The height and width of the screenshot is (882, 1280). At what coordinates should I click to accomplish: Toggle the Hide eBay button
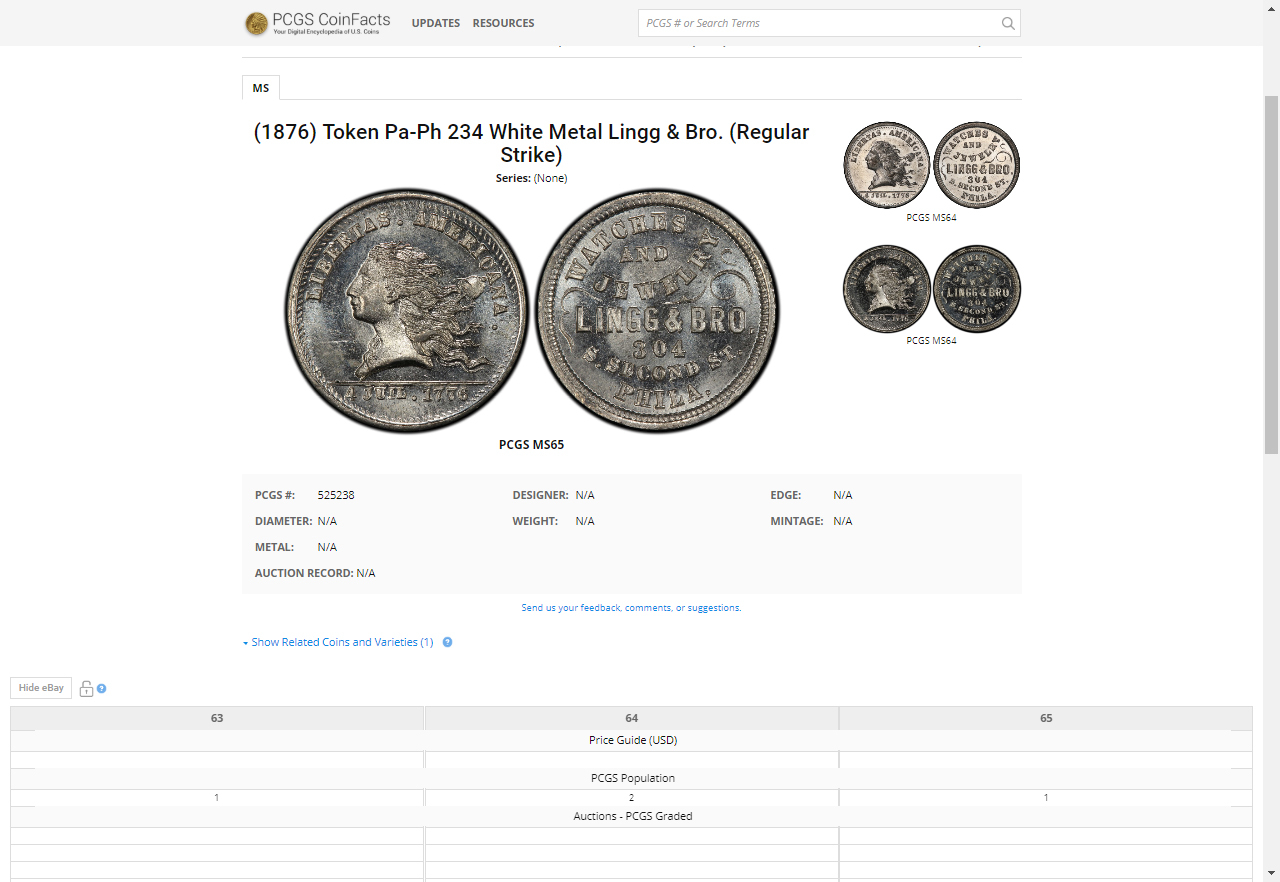pos(41,688)
